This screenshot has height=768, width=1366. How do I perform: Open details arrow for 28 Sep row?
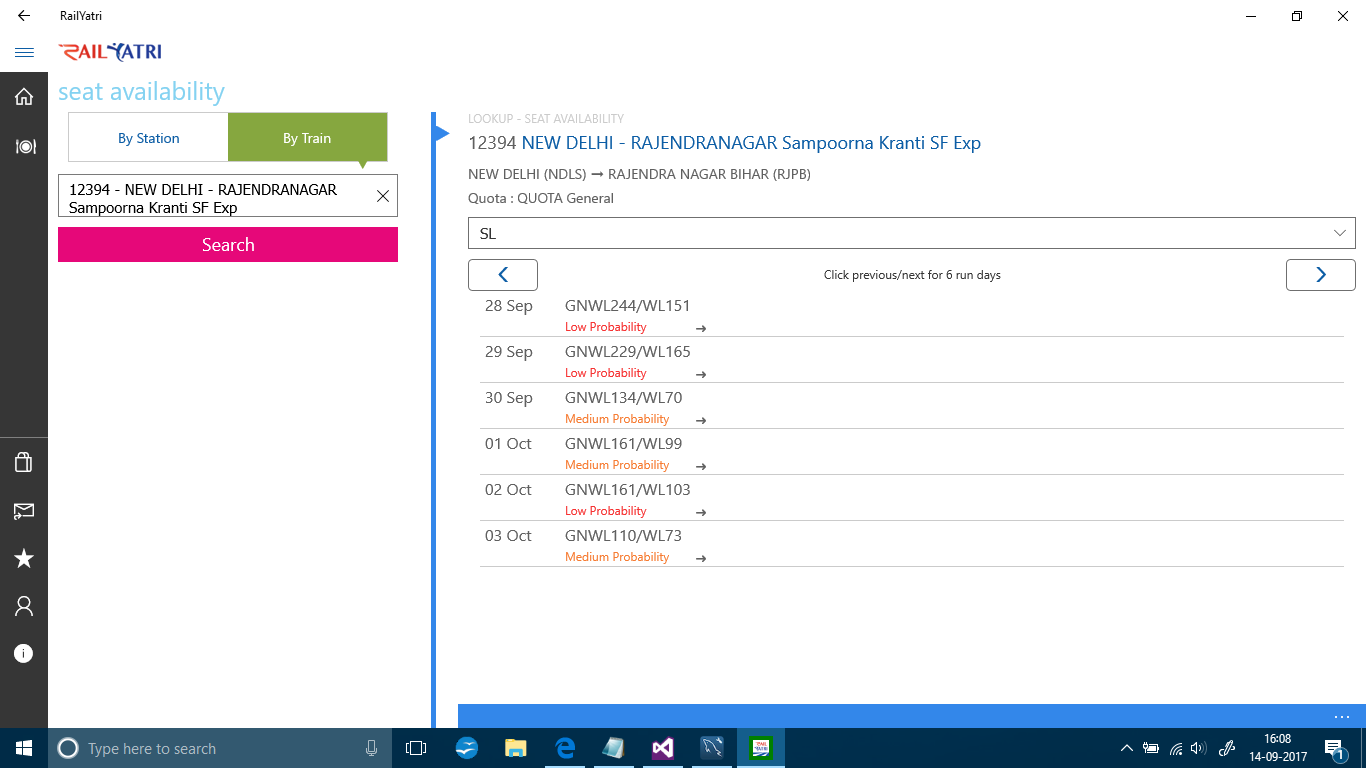click(x=701, y=328)
